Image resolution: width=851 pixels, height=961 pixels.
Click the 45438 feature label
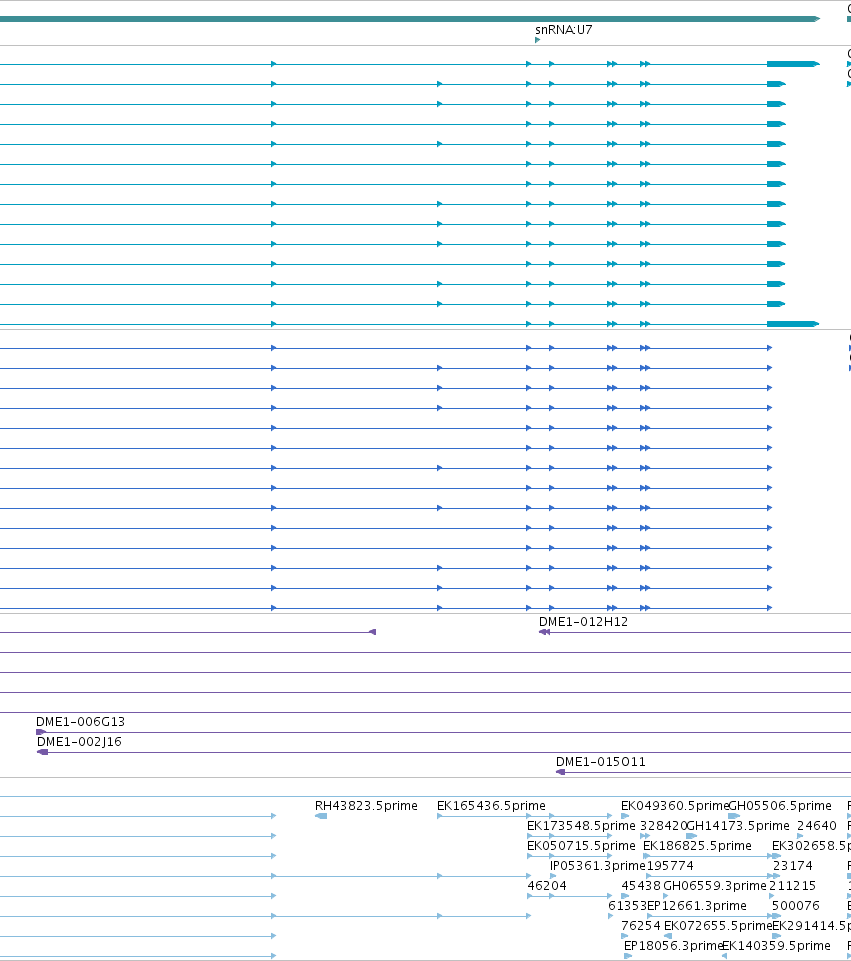point(641,886)
